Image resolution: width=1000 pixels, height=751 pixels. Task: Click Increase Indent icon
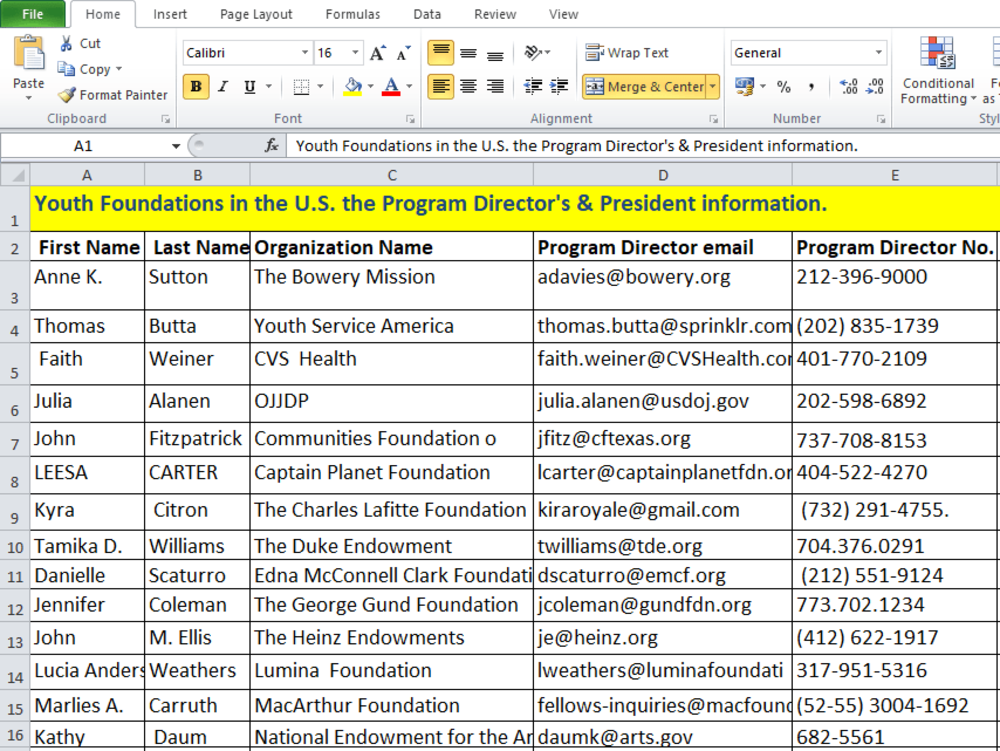pos(559,86)
